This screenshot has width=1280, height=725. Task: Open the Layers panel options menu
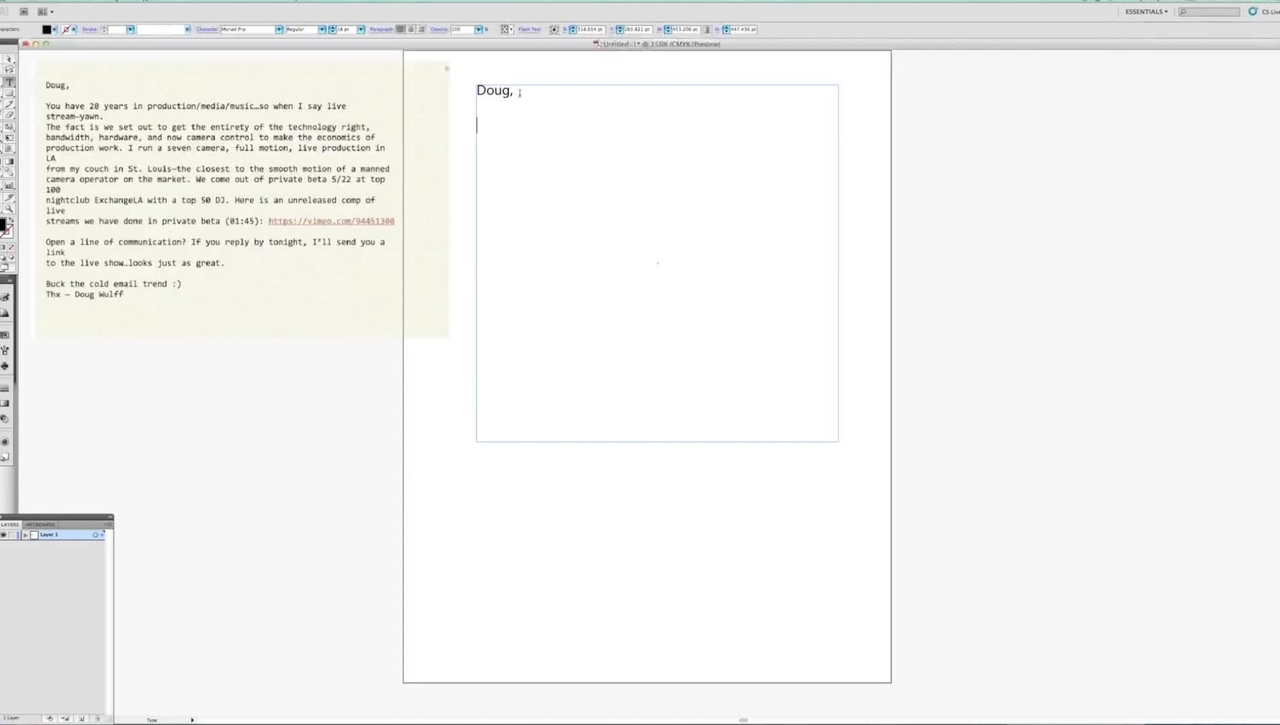coord(109,524)
